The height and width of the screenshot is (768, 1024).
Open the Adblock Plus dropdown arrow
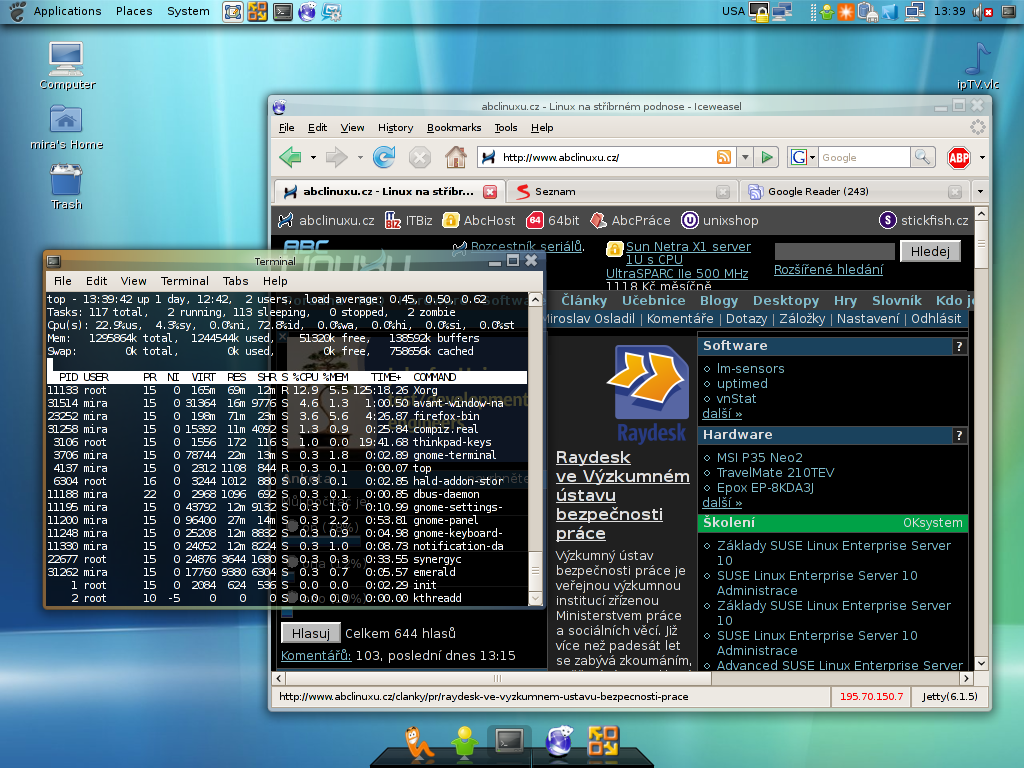pyautogui.click(x=982, y=157)
